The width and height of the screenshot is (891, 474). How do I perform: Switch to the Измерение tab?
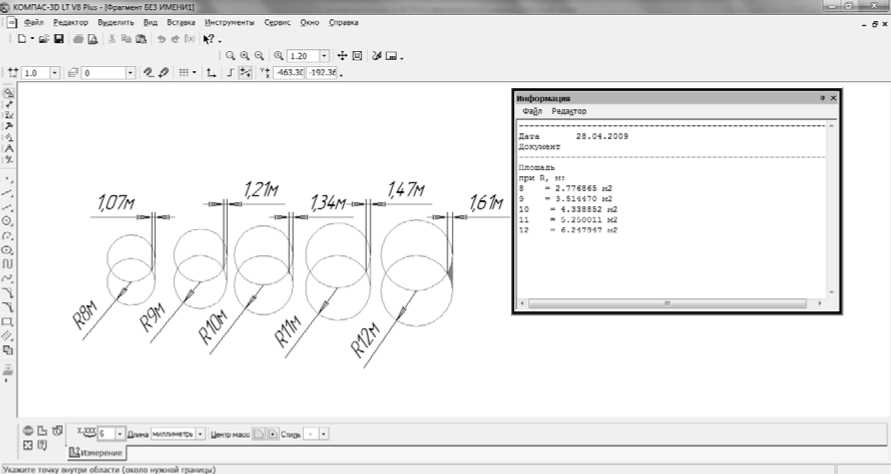97,452
